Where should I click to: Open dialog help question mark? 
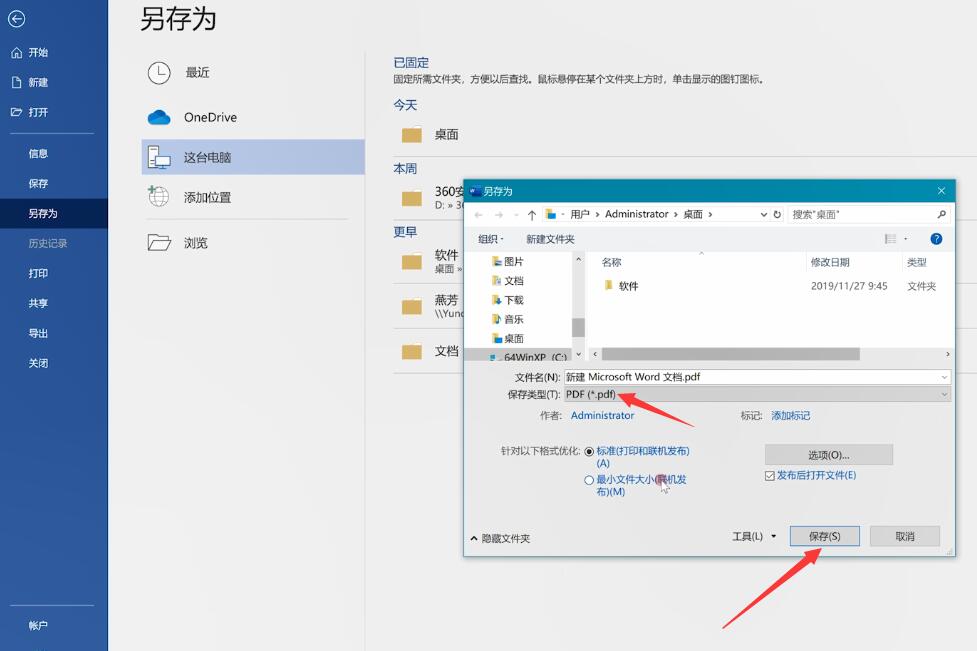[936, 239]
